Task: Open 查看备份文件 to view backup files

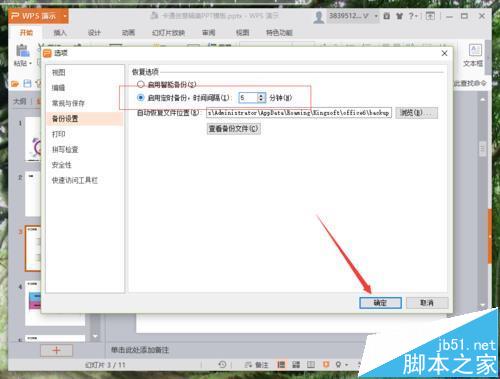Action: pos(233,129)
